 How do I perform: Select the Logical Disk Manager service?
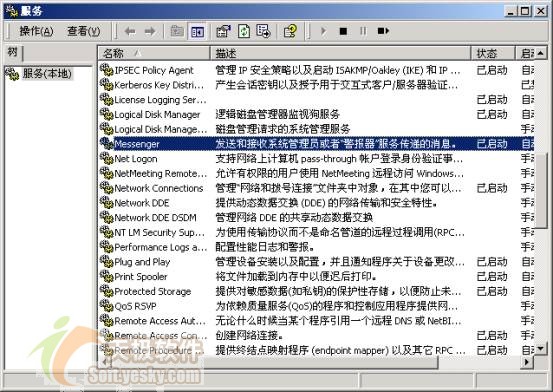(157, 115)
